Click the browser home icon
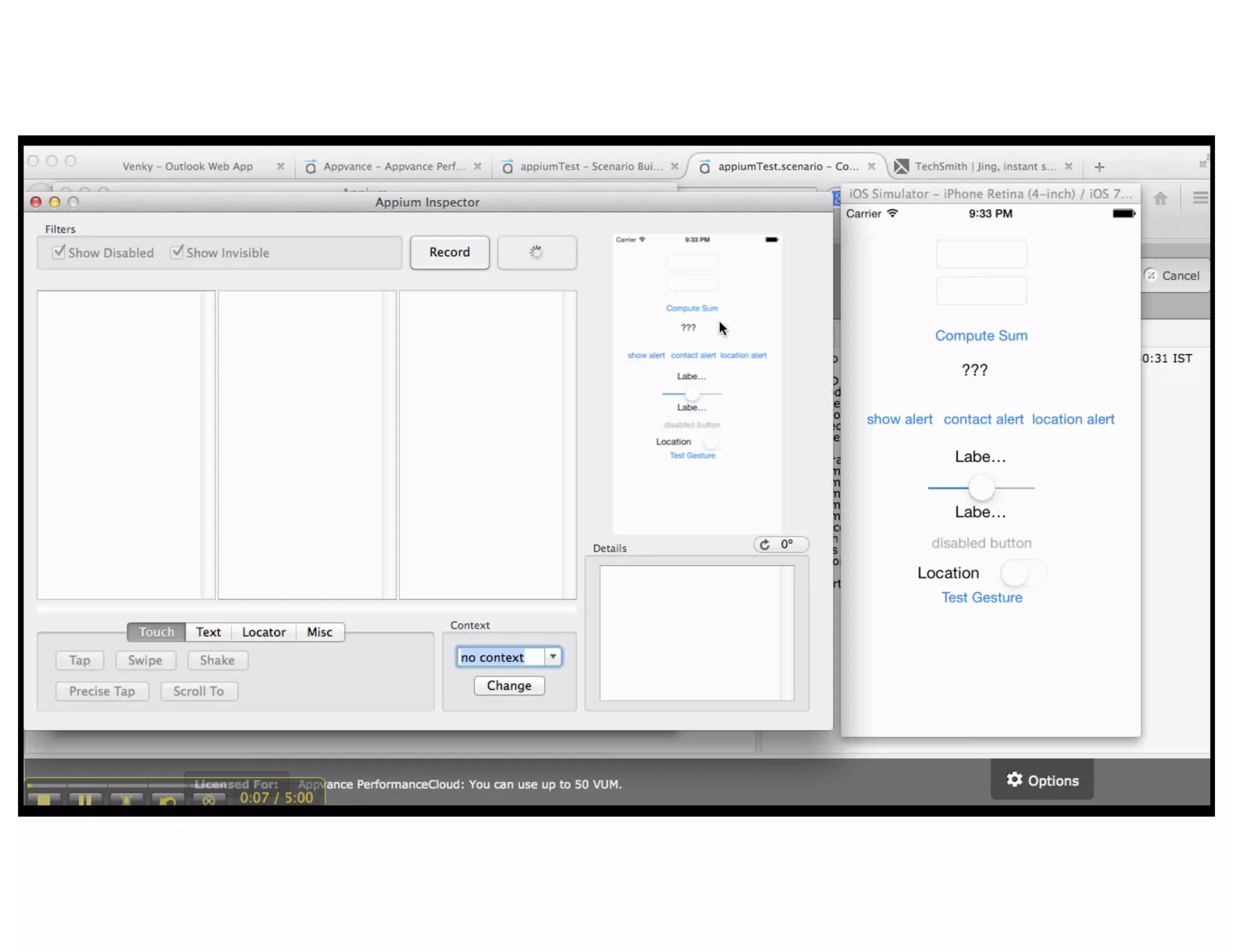 coord(1160,198)
